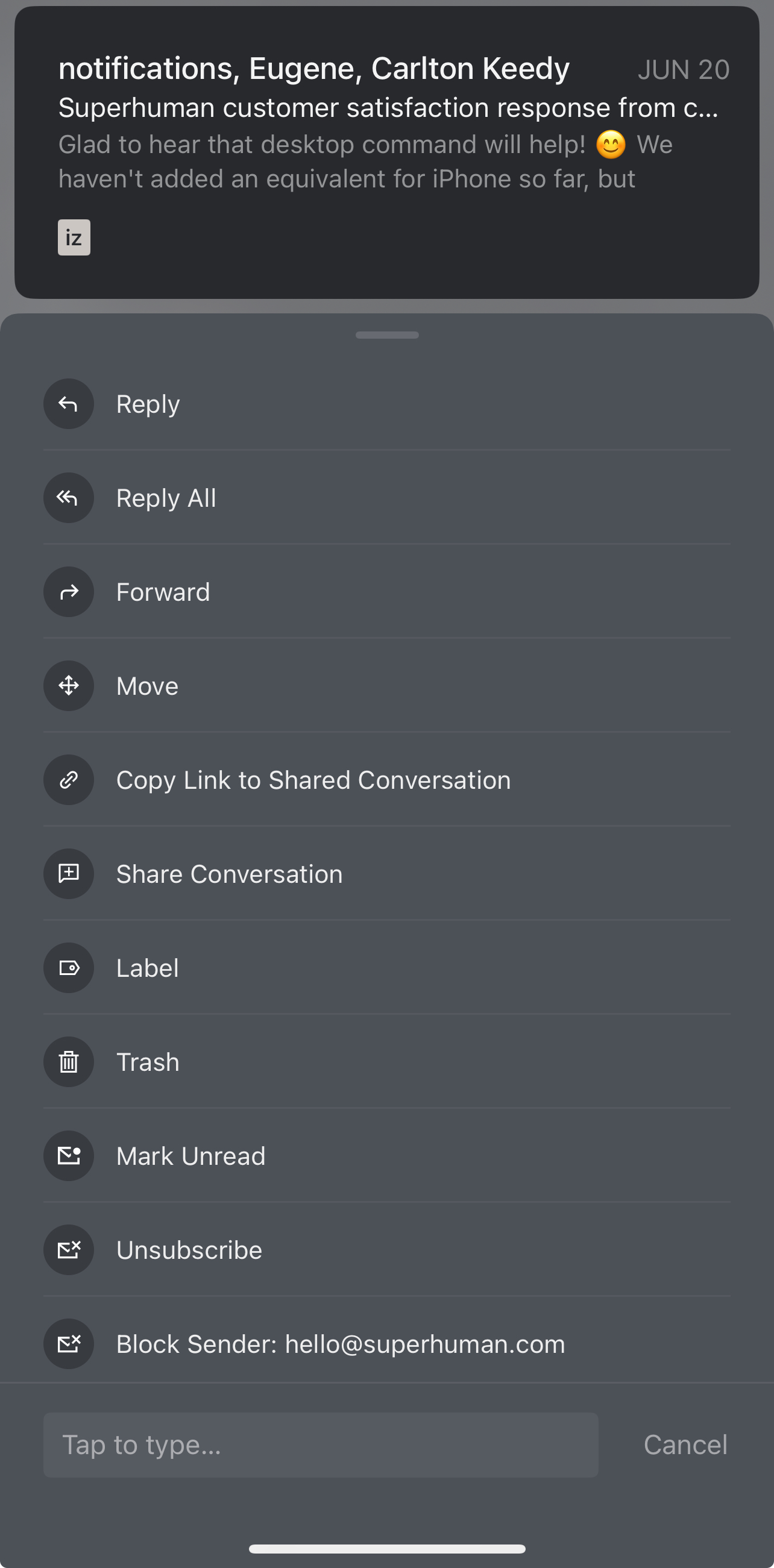Image resolution: width=774 pixels, height=1568 pixels.
Task: Tap the Trash bin icon
Action: [x=68, y=1062]
